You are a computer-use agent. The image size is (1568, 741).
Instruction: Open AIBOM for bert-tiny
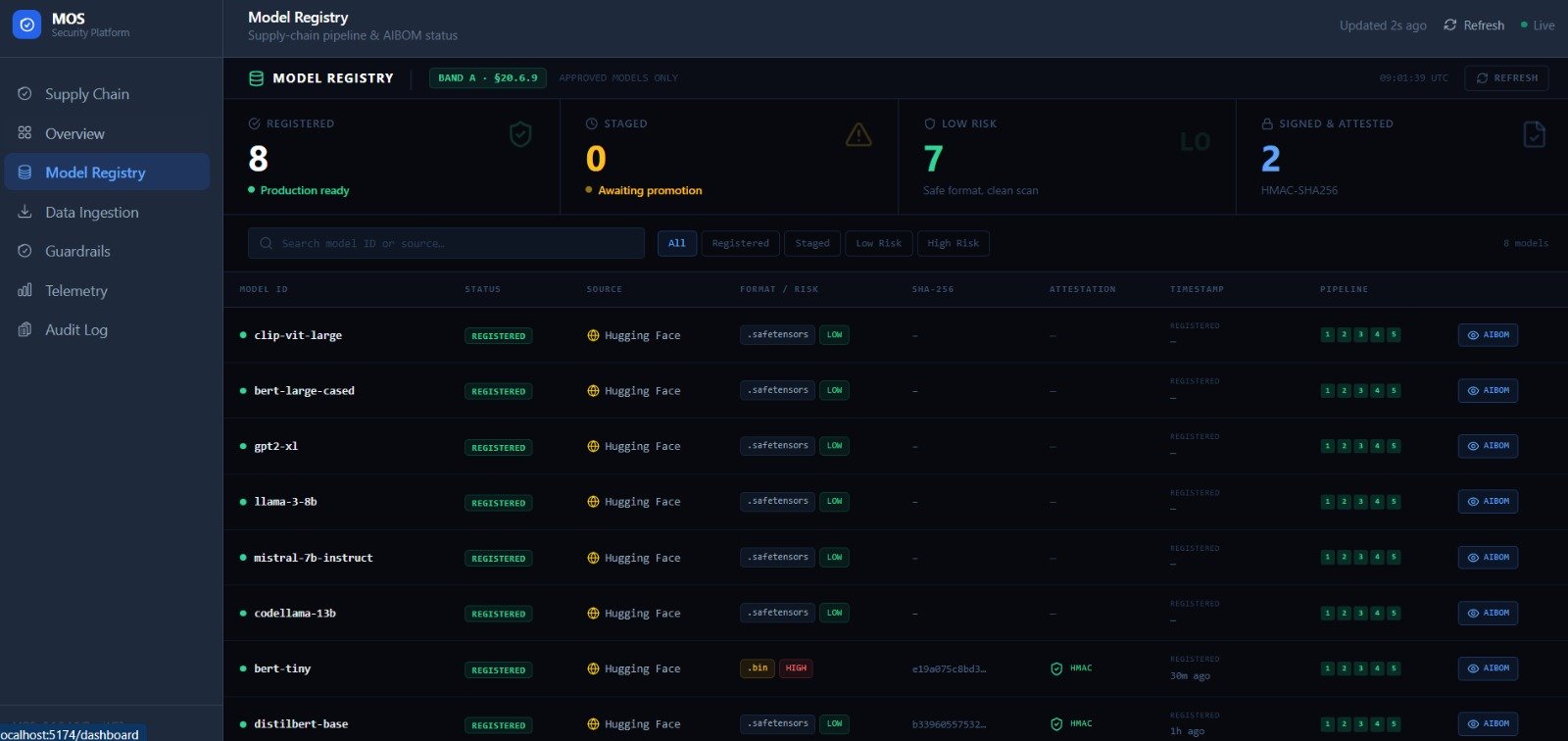click(x=1488, y=668)
